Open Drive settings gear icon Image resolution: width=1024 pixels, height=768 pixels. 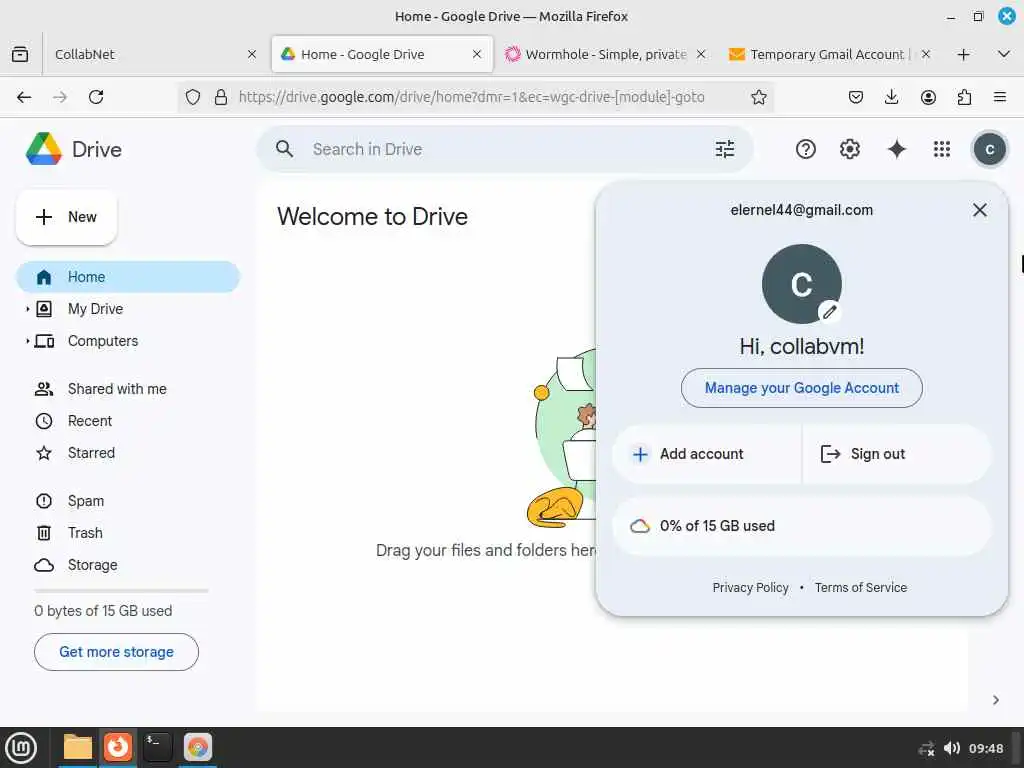(849, 150)
